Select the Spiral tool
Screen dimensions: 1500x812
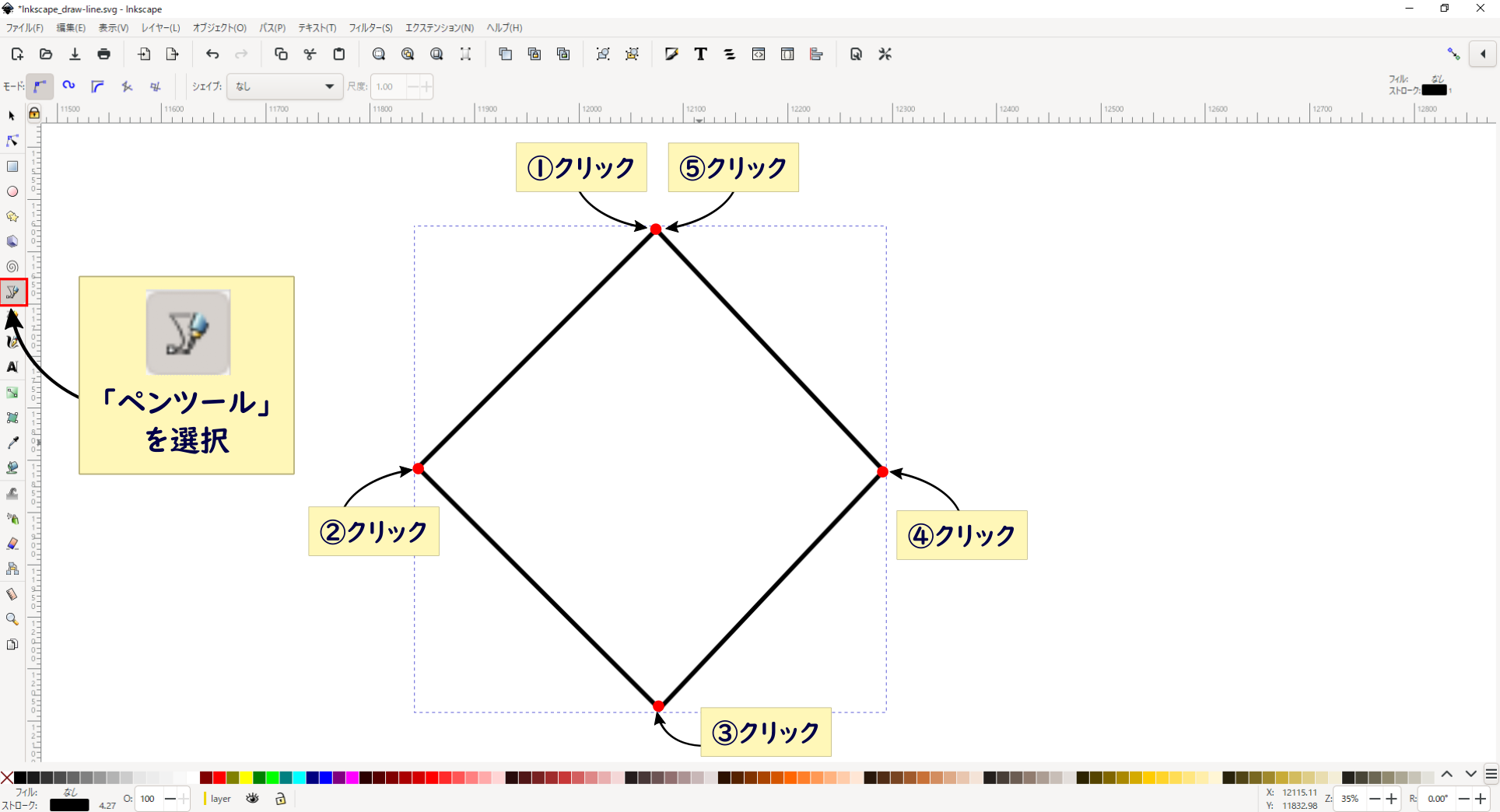(12, 267)
